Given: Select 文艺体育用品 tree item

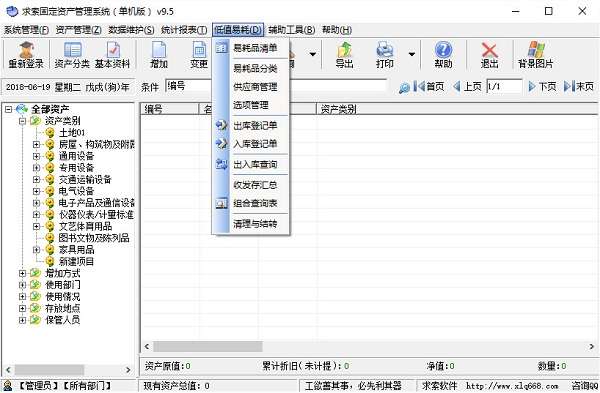Looking at the screenshot, I should pyautogui.click(x=85, y=226).
